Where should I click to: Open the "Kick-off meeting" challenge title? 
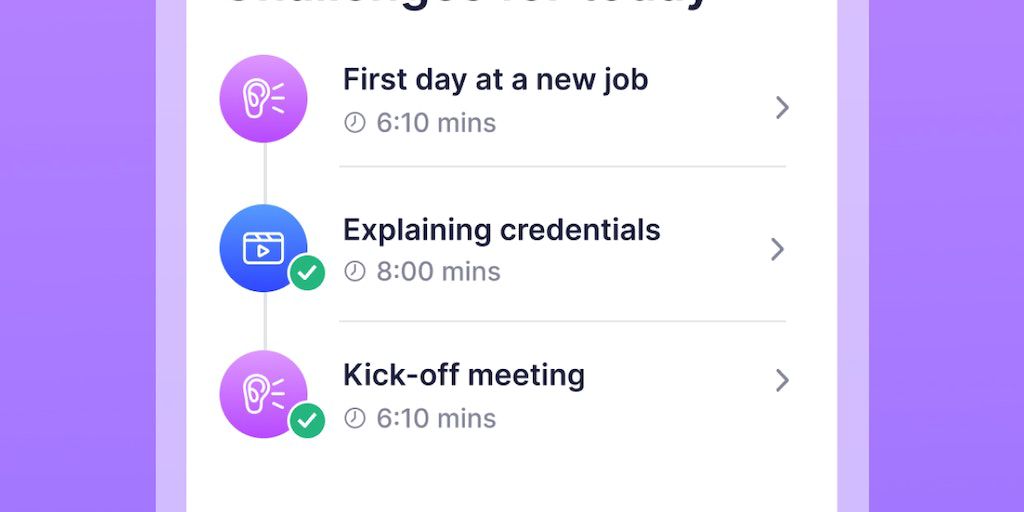[464, 375]
